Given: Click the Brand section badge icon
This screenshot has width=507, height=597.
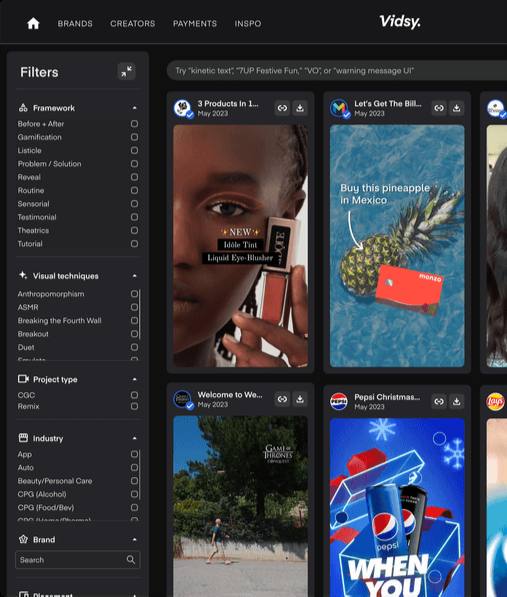Looking at the screenshot, I should (23, 539).
